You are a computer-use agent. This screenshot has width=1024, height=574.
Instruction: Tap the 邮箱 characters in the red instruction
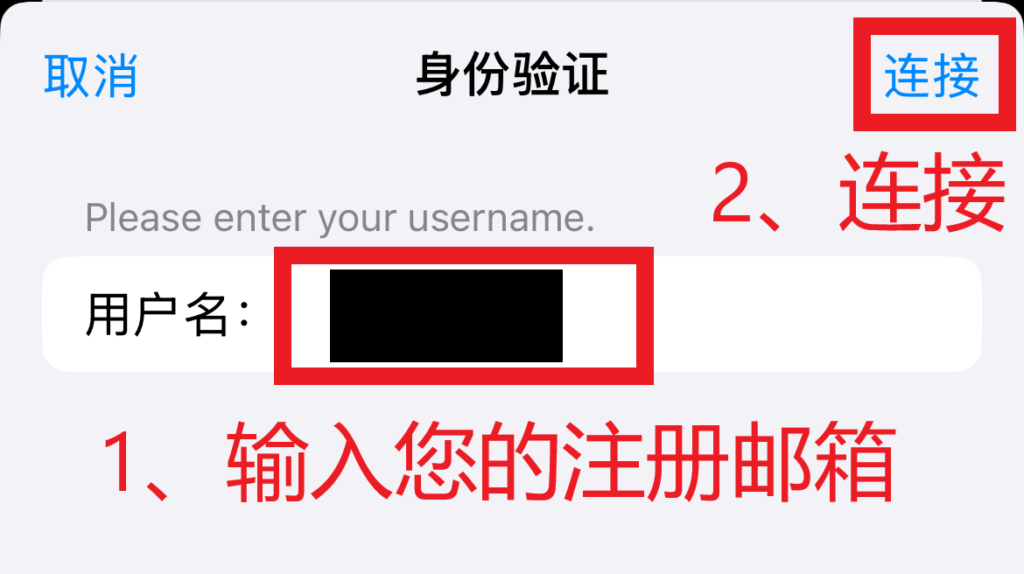(813, 462)
